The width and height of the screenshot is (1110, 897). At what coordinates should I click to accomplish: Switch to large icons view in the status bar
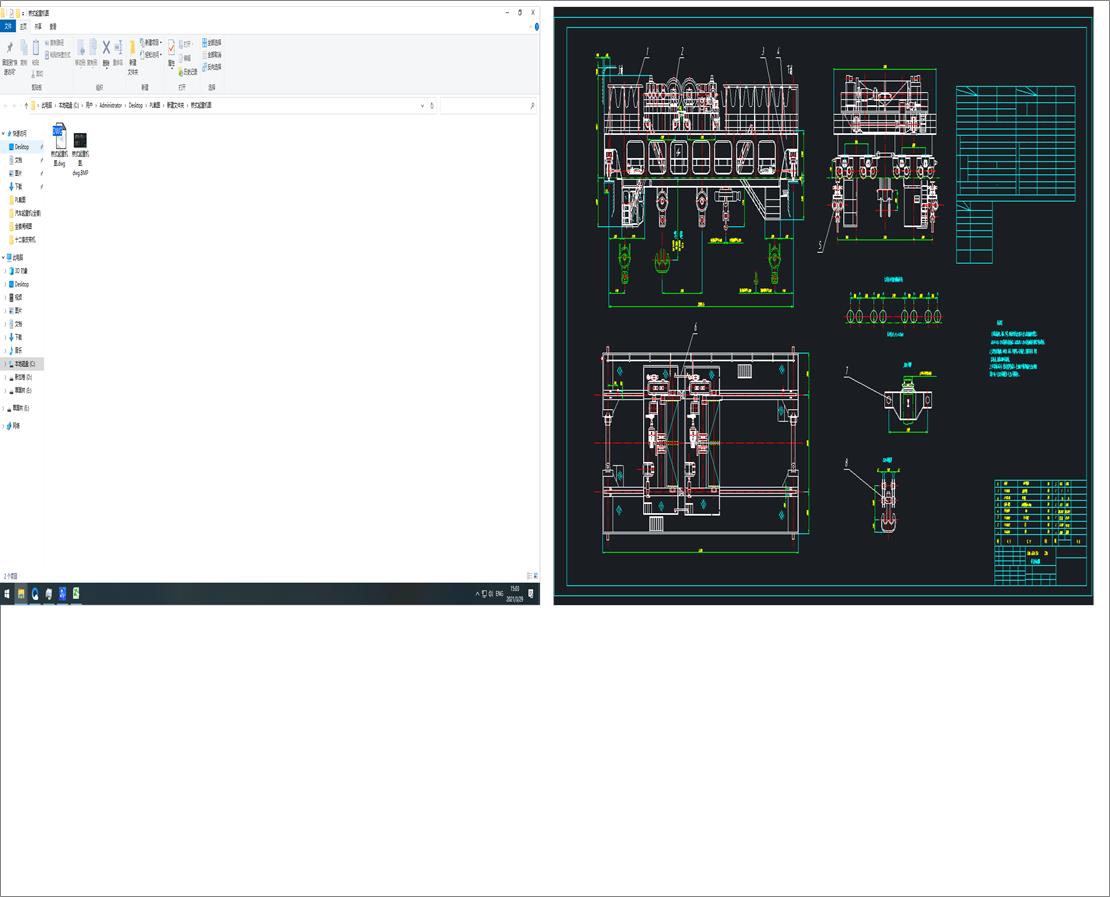coord(535,576)
